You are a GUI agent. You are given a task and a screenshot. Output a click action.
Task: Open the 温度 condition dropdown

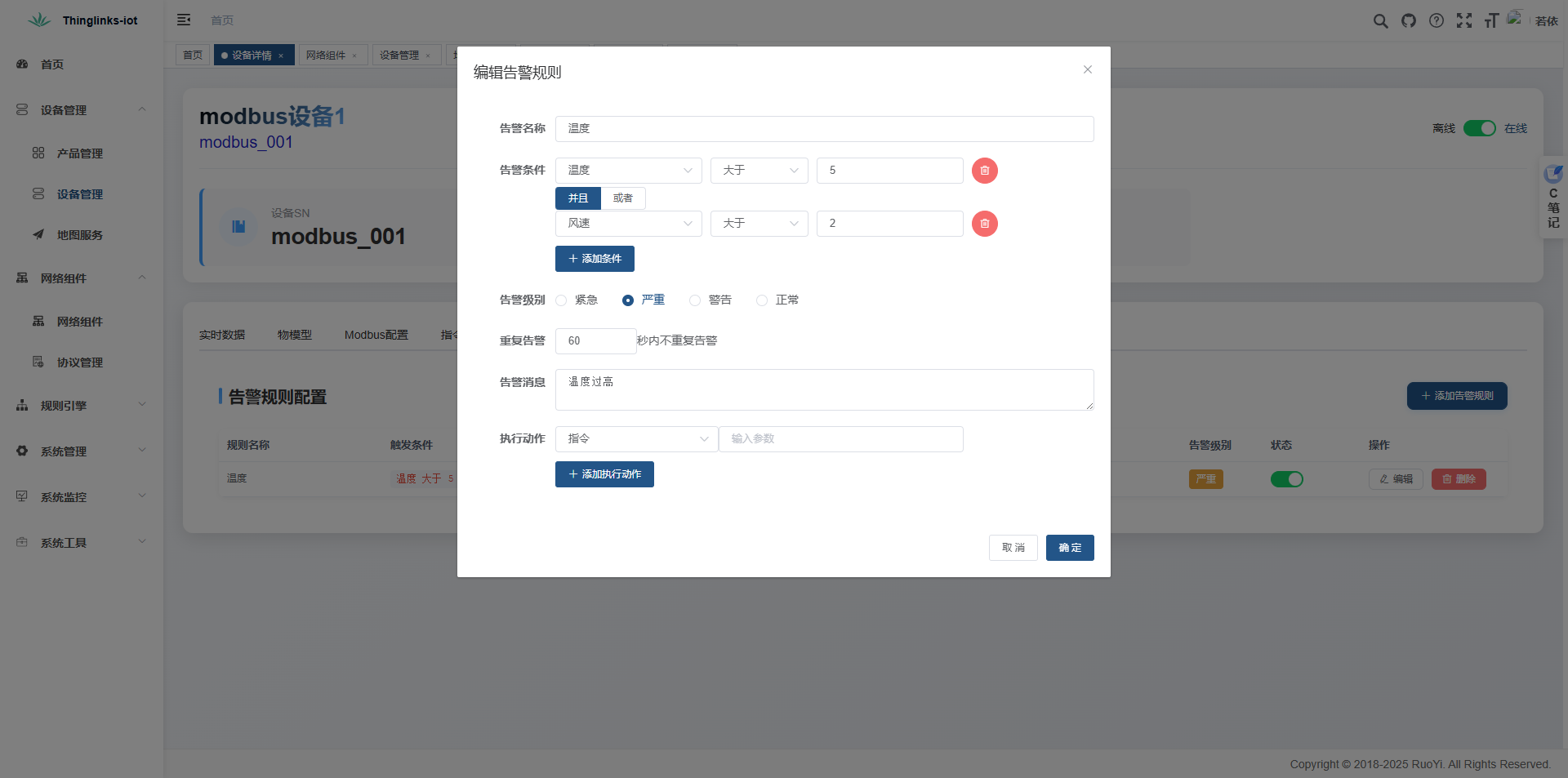(628, 171)
